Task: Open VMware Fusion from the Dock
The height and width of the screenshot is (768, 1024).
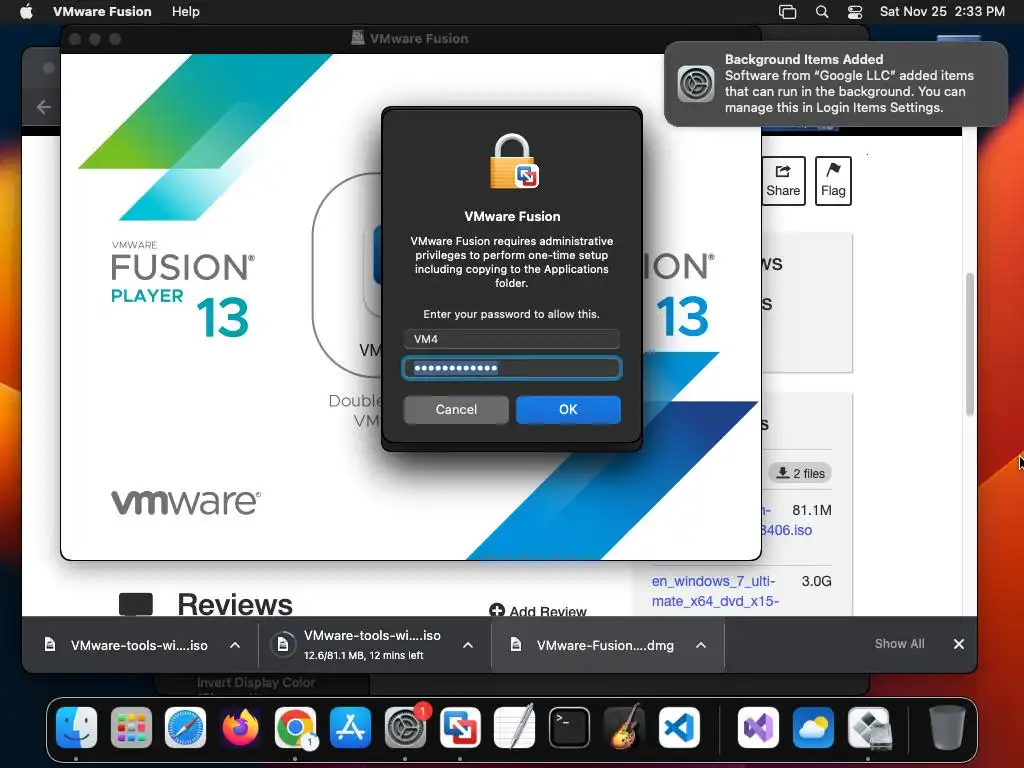Action: [460, 727]
